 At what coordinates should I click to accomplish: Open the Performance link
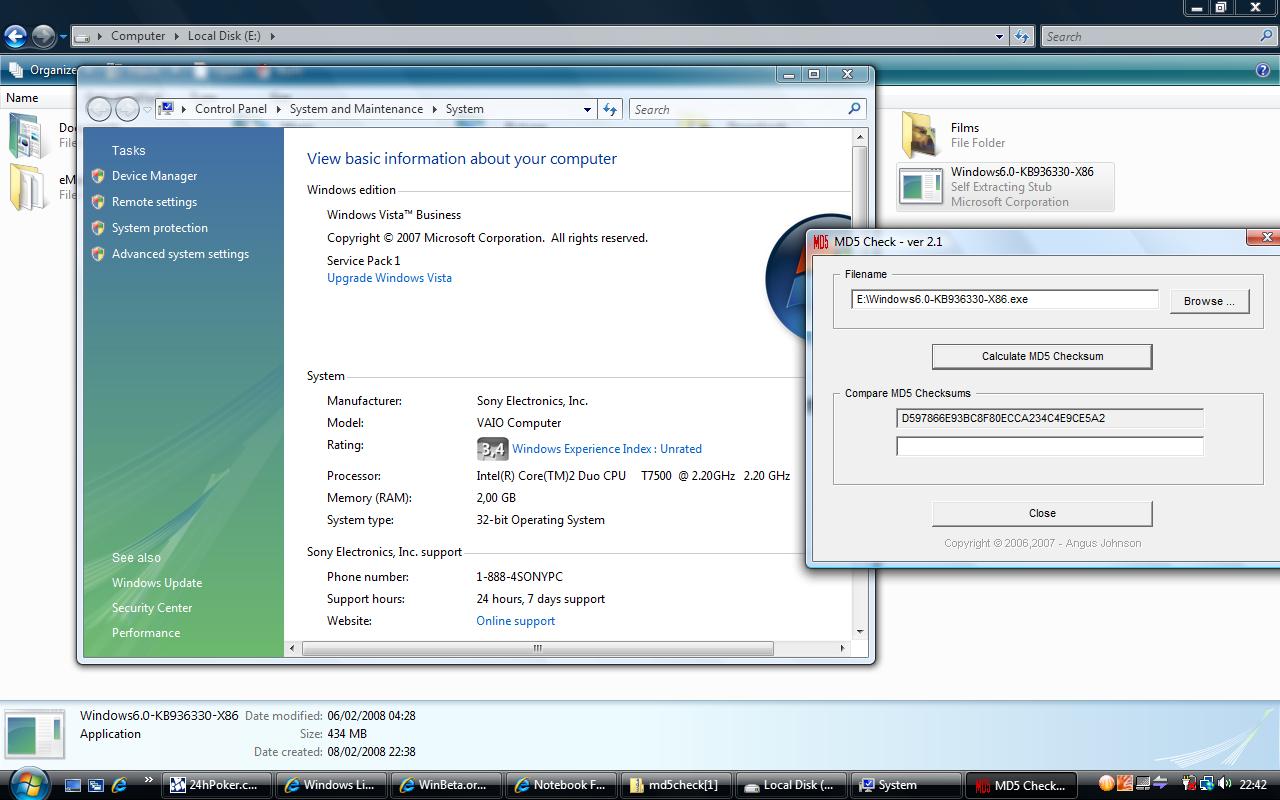(x=146, y=633)
